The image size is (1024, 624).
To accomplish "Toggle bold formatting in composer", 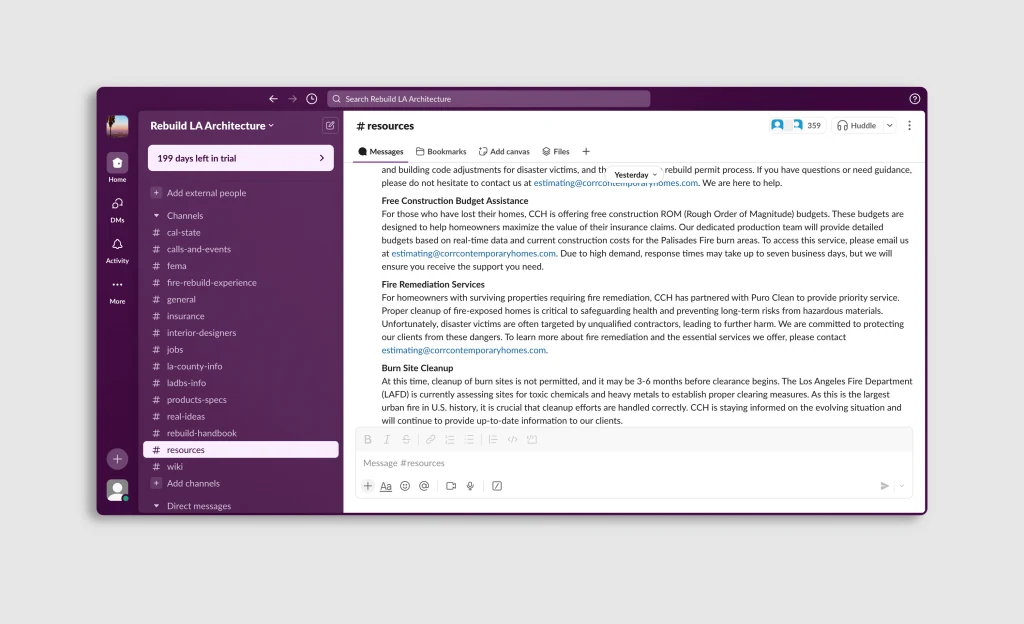I will tap(368, 439).
